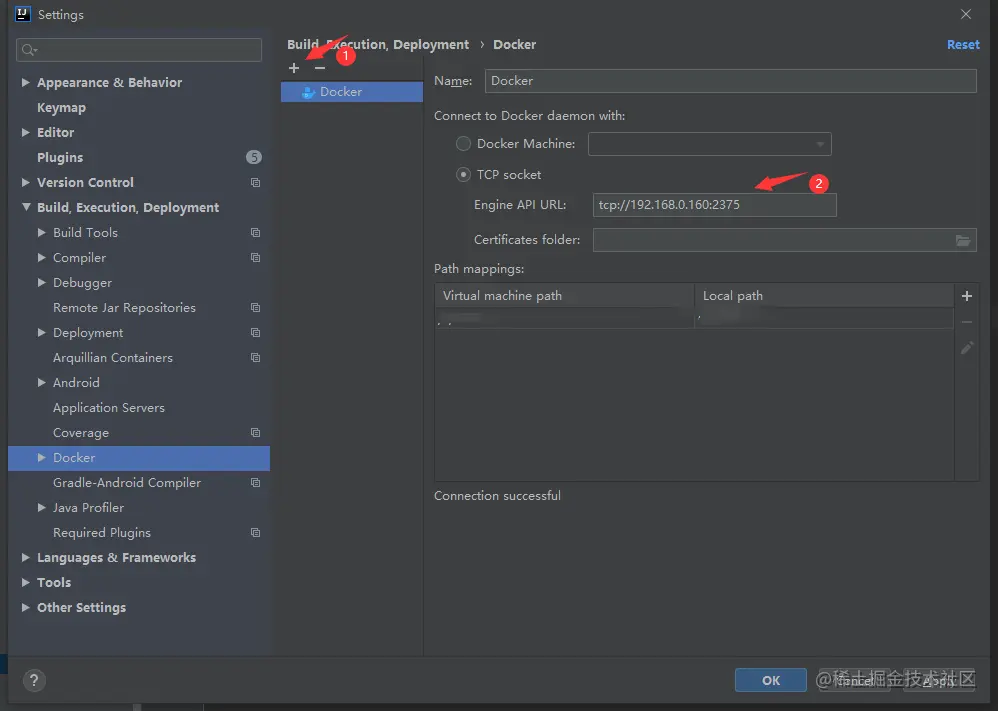
Task: Expand the Debugger node arrow
Action: [x=41, y=283]
